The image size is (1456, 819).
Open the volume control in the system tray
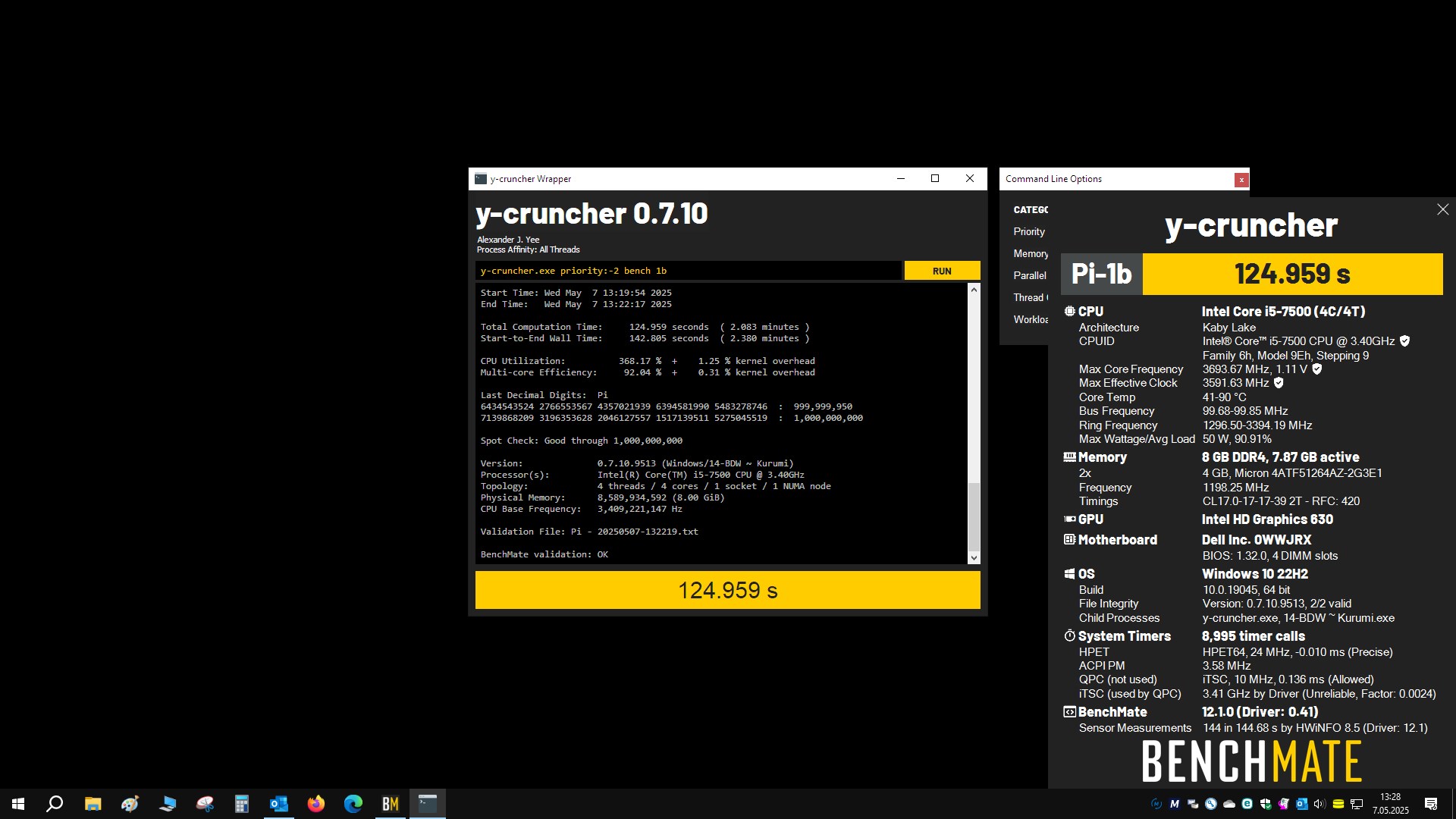(x=1320, y=804)
